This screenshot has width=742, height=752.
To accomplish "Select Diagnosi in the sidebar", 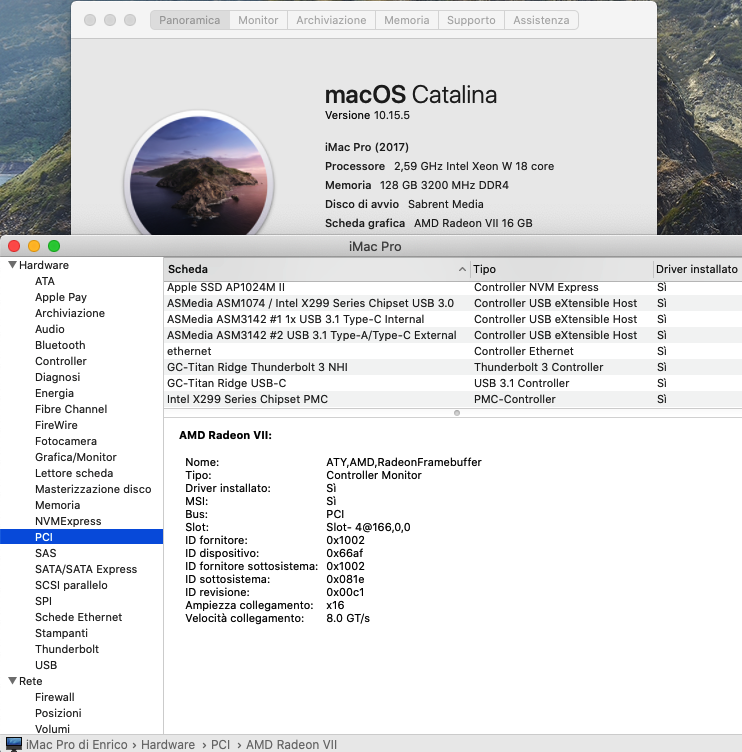I will tap(58, 377).
